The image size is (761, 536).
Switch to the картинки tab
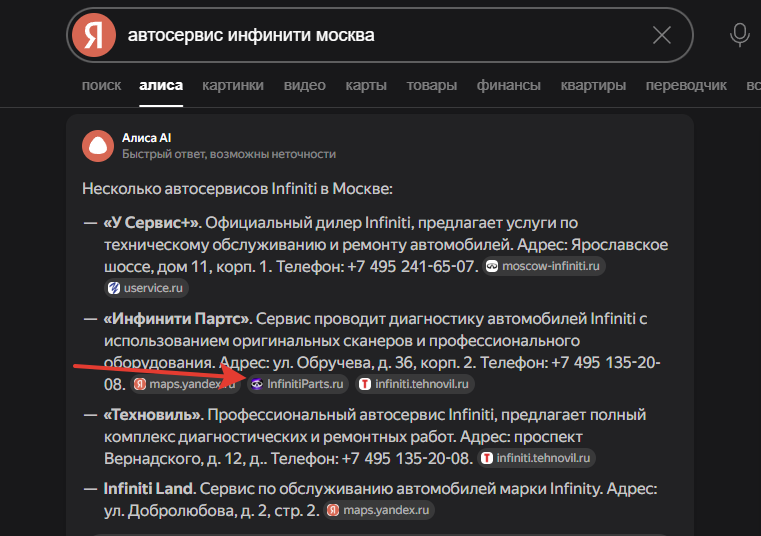point(233,85)
